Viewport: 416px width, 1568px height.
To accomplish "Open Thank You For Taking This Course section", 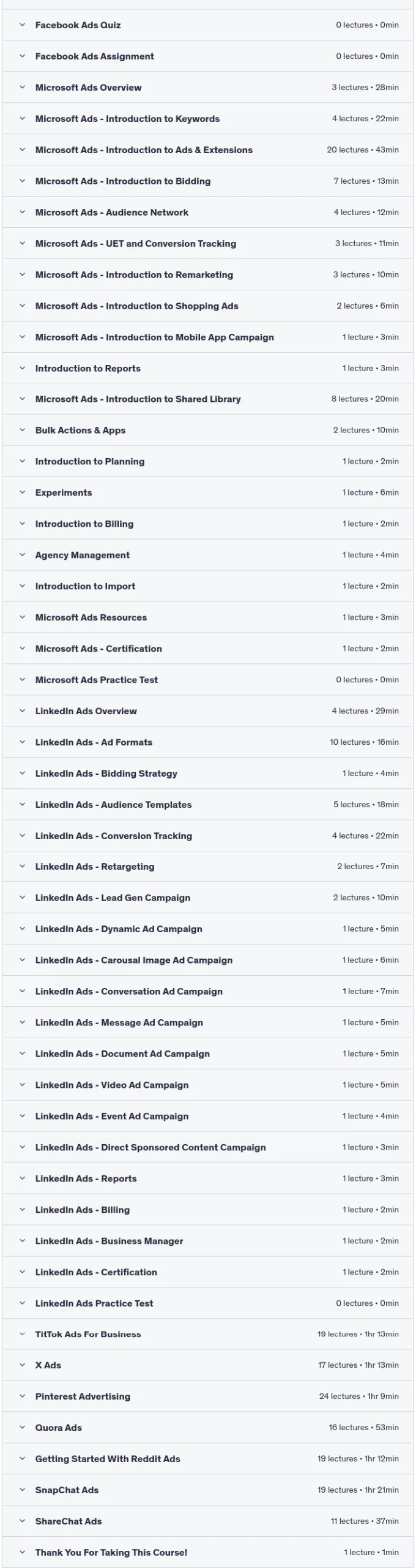I will pyautogui.click(x=207, y=1552).
